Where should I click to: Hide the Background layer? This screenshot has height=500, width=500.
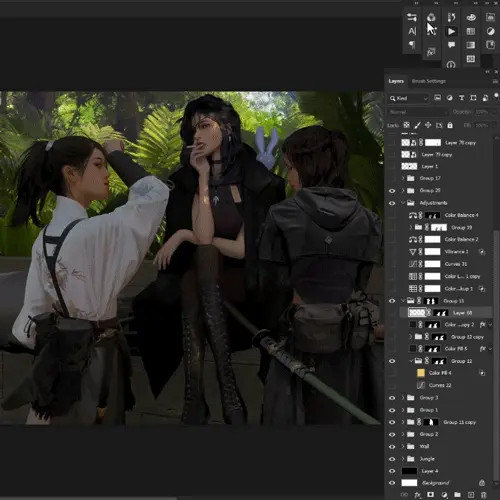click(x=392, y=483)
